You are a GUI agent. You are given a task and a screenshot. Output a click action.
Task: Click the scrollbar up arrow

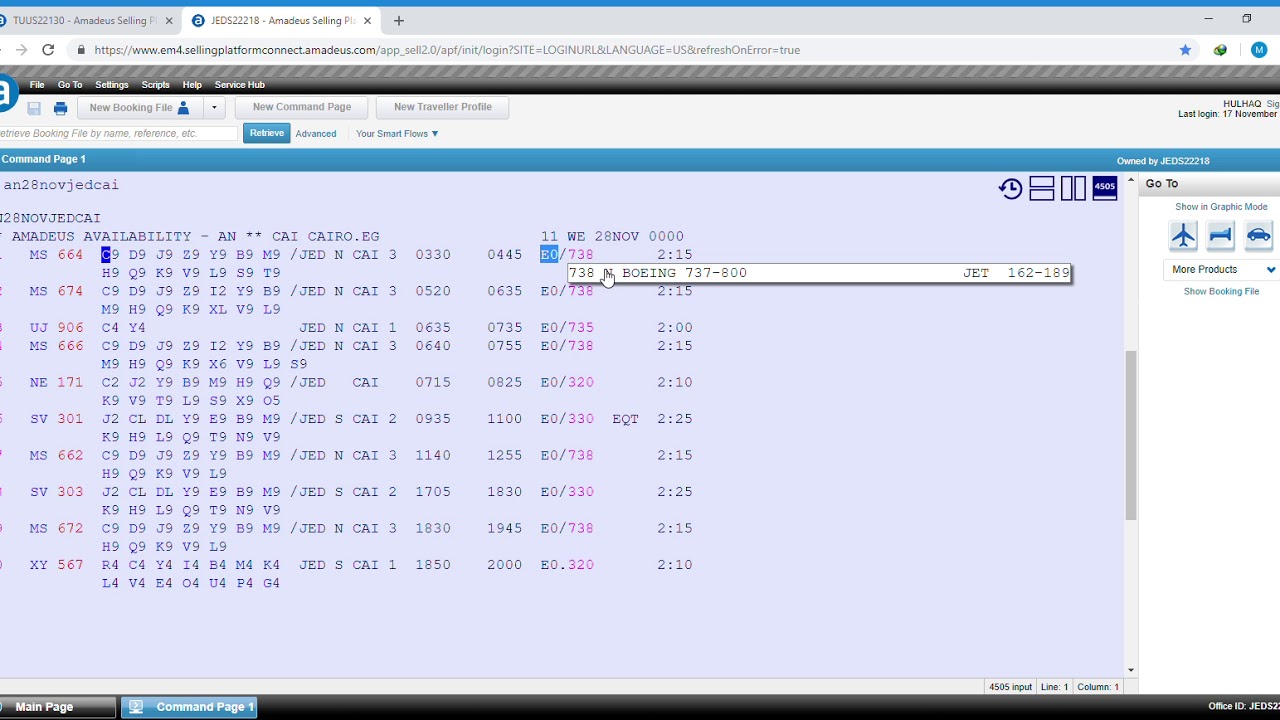[1131, 182]
